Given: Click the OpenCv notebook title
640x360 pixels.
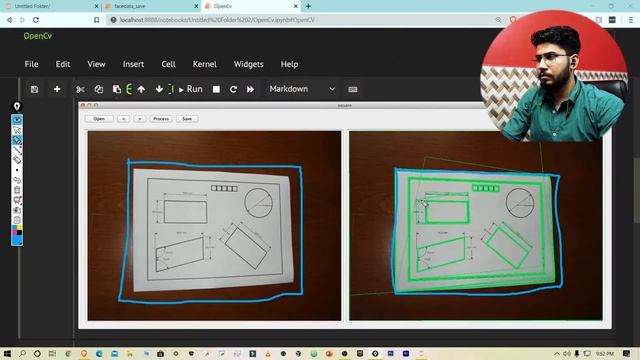Looking at the screenshot, I should tap(38, 36).
